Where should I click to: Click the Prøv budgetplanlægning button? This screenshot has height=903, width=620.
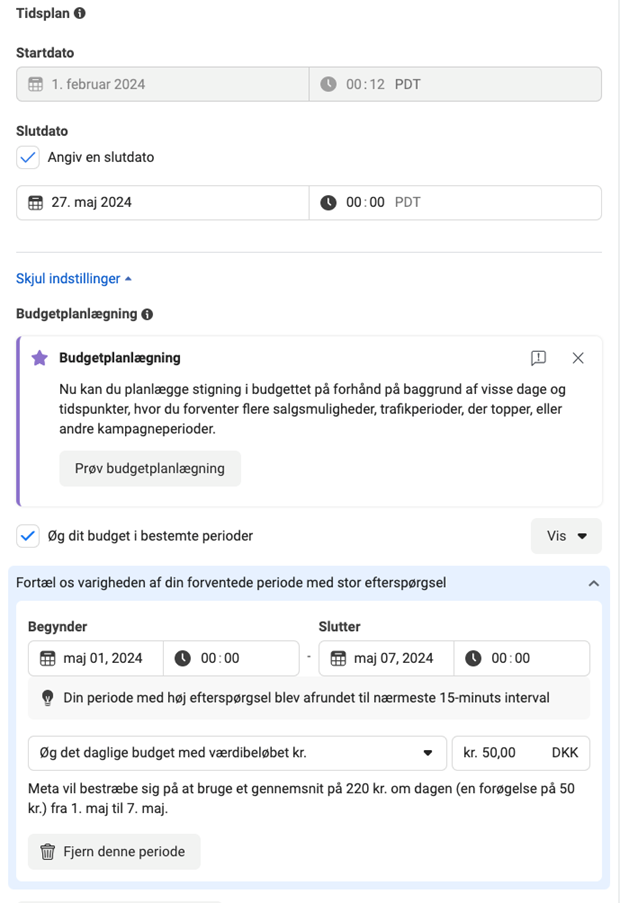tap(150, 469)
